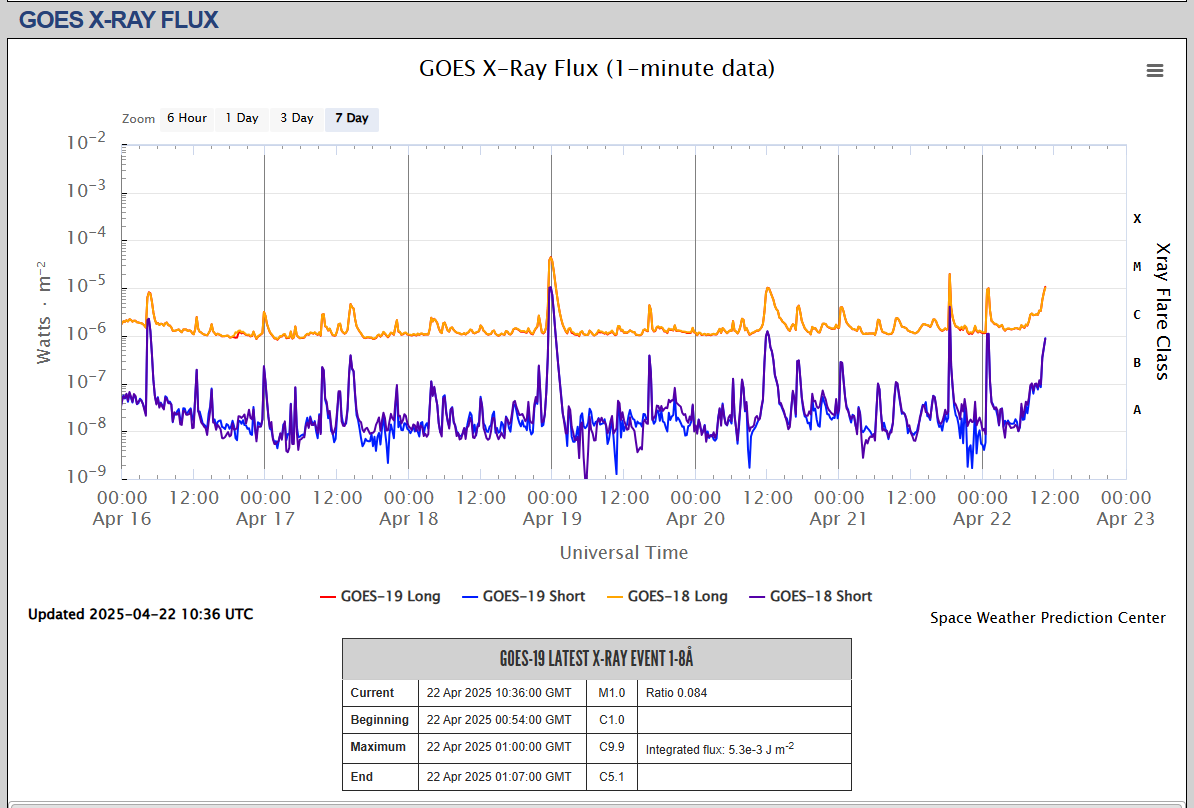The width and height of the screenshot is (1194, 808).
Task: Select the 1 Day zoom button
Action: click(x=241, y=119)
